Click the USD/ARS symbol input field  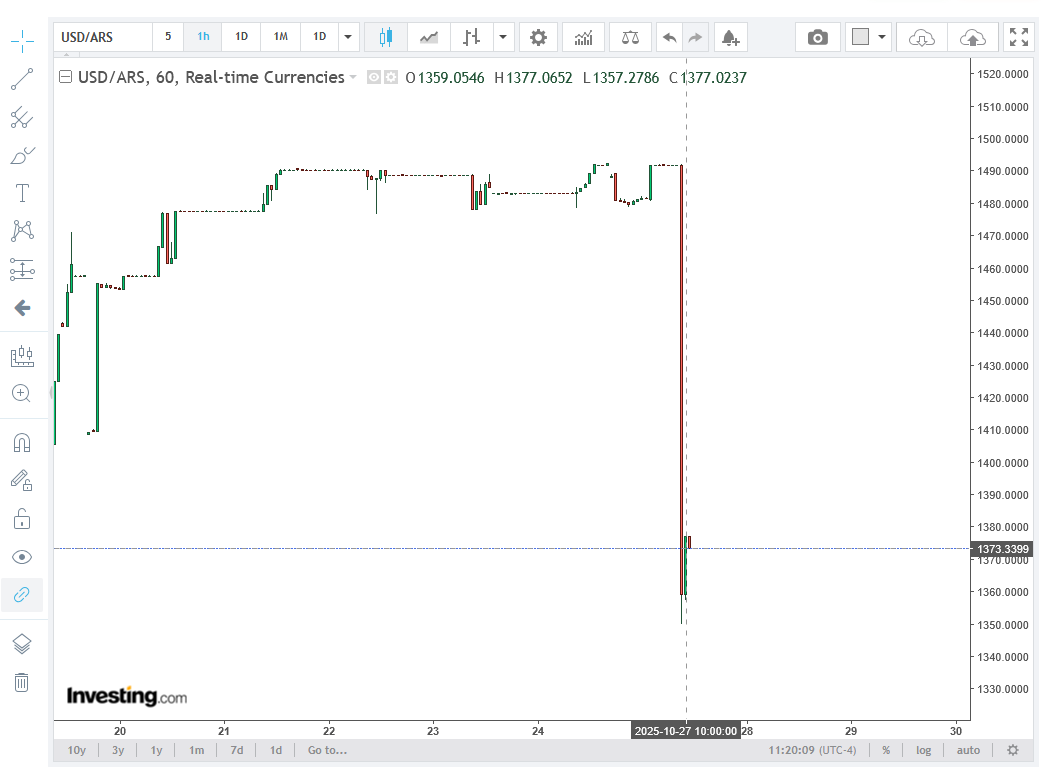[104, 37]
